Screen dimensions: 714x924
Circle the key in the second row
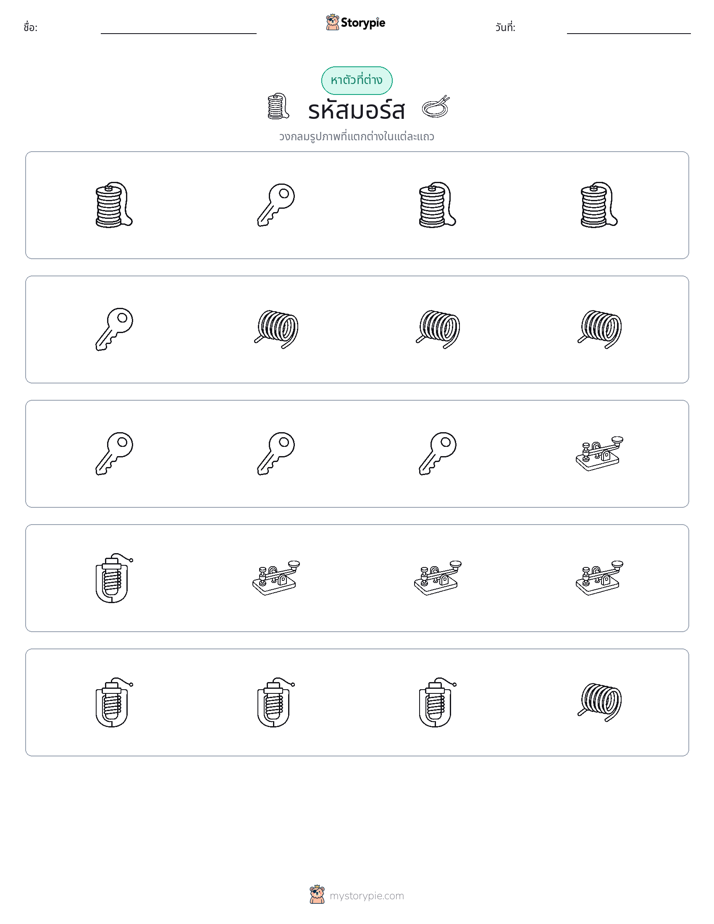click(x=114, y=329)
